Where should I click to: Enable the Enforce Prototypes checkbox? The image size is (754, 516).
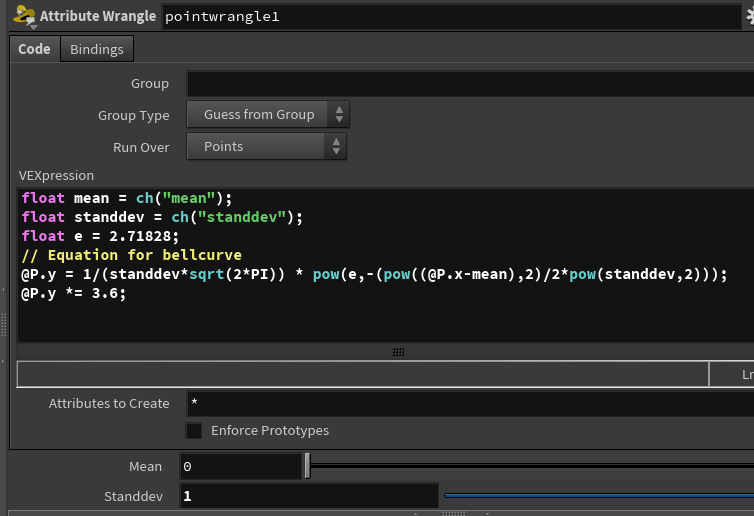pyautogui.click(x=194, y=431)
